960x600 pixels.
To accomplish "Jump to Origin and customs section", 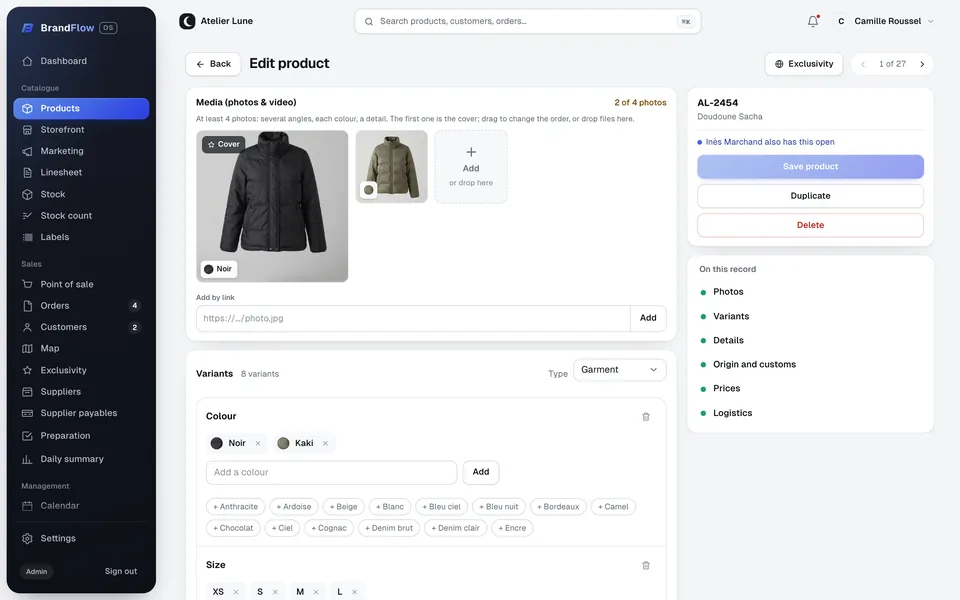I will coord(754,364).
